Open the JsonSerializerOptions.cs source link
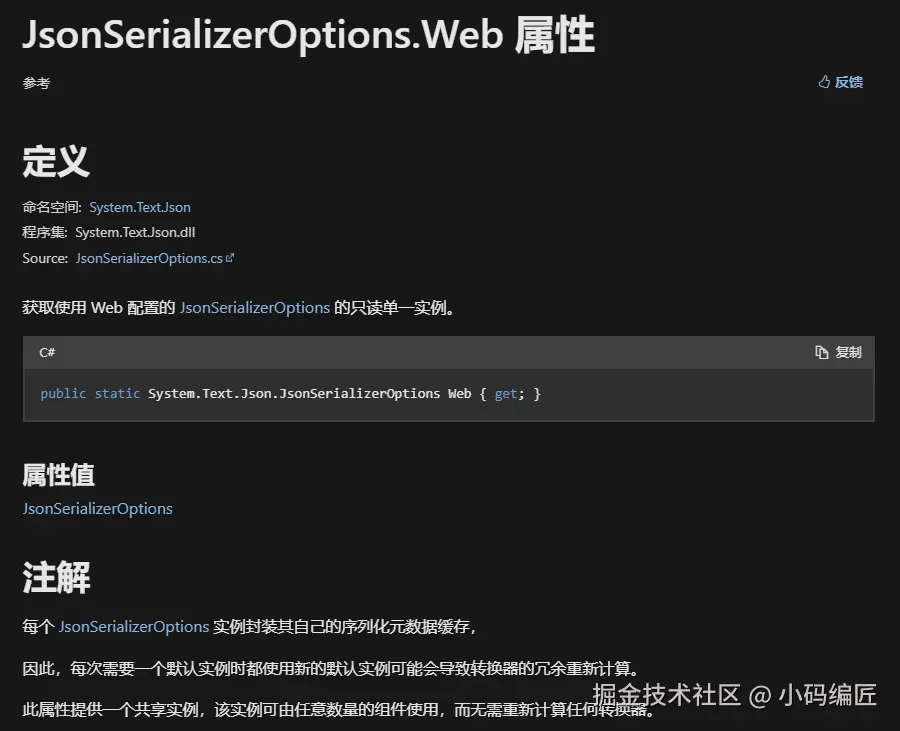900x731 pixels. pyautogui.click(x=149, y=259)
